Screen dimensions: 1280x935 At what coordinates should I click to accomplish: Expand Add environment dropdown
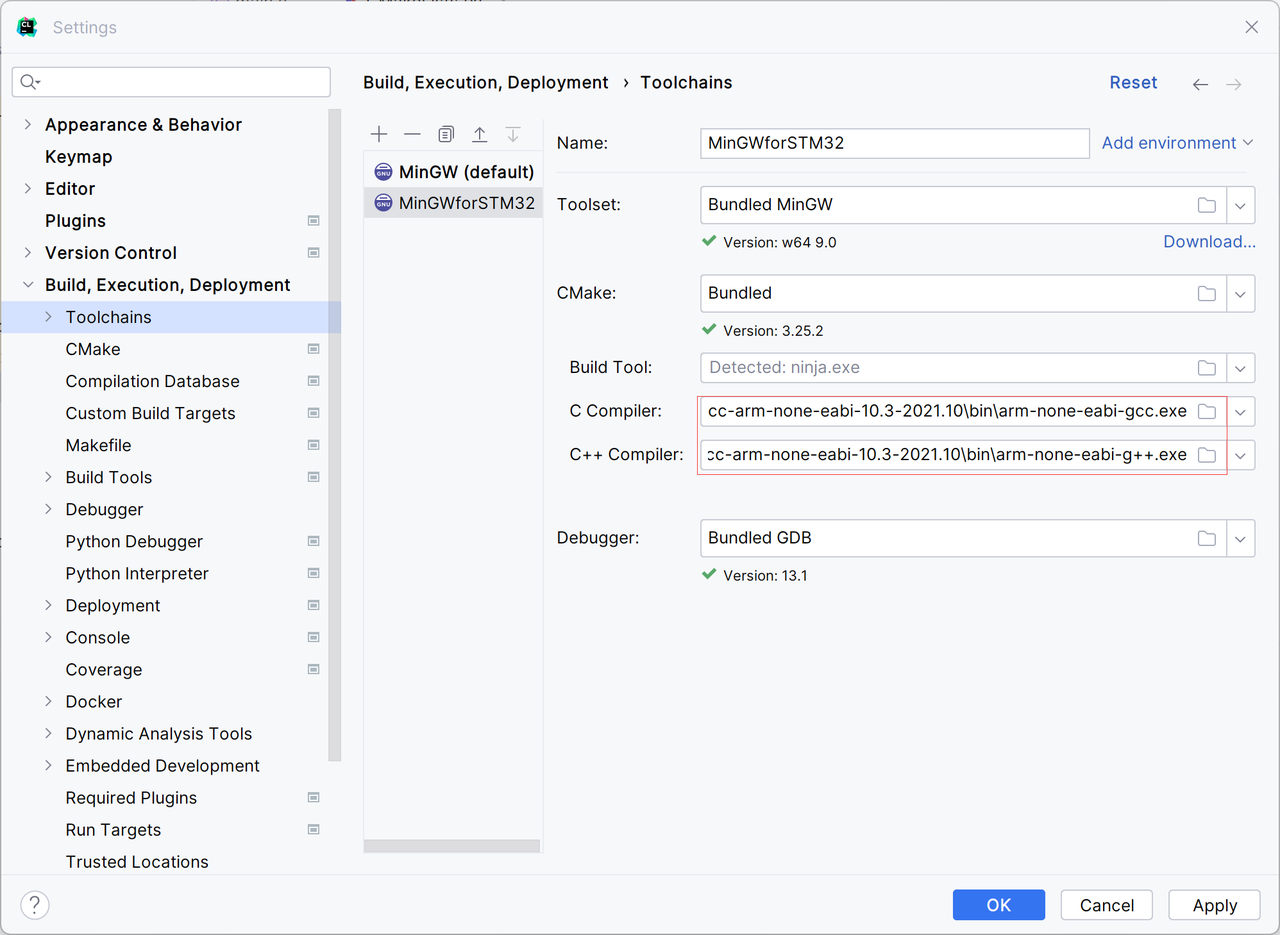tap(1177, 143)
